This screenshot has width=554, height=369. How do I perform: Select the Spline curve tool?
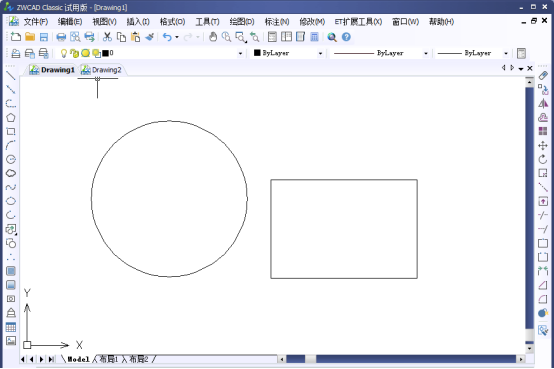11,187
